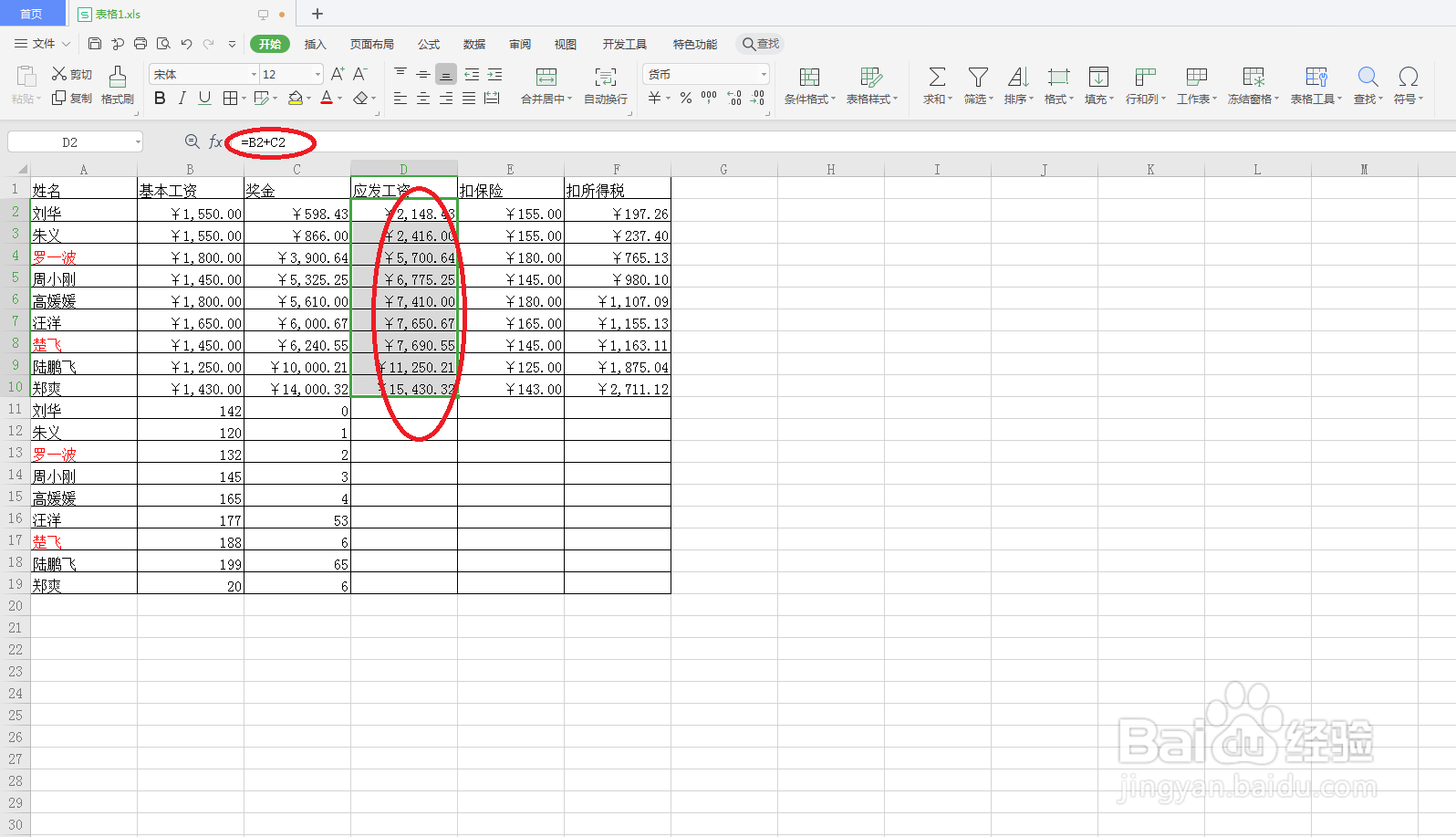The image size is (1456, 837).
Task: Open Table Tools (表格工具) icon
Action: click(x=1316, y=77)
